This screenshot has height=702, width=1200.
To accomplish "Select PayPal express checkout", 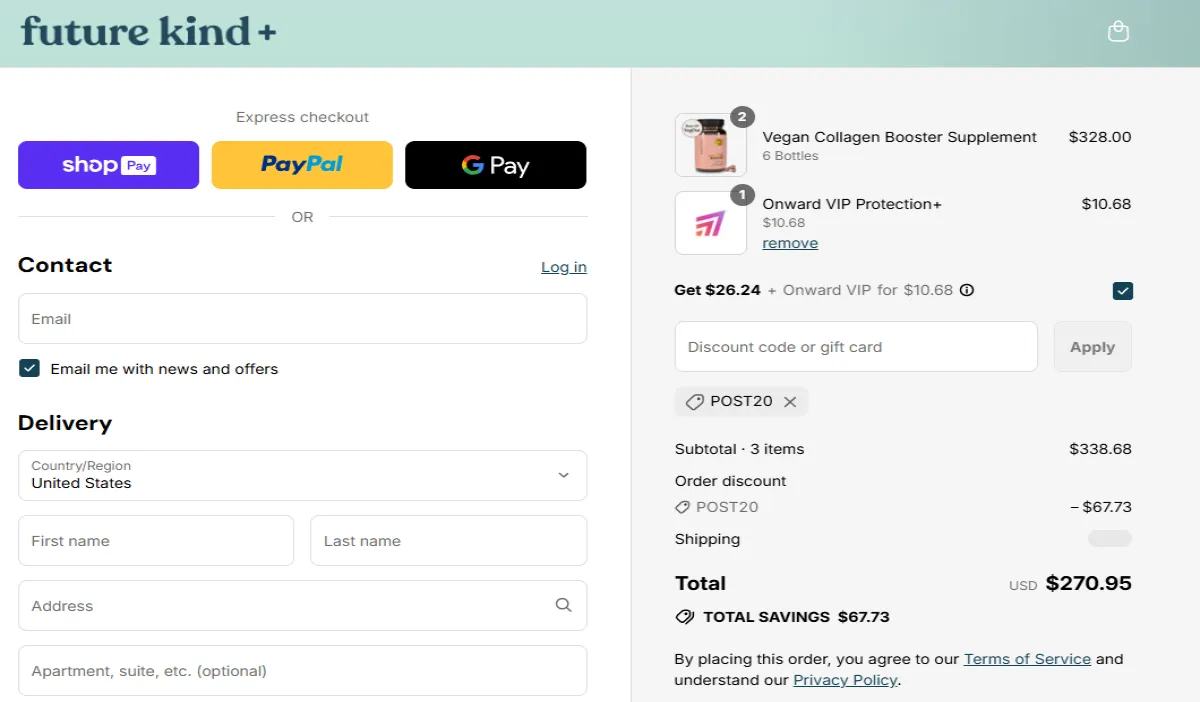I will [302, 164].
